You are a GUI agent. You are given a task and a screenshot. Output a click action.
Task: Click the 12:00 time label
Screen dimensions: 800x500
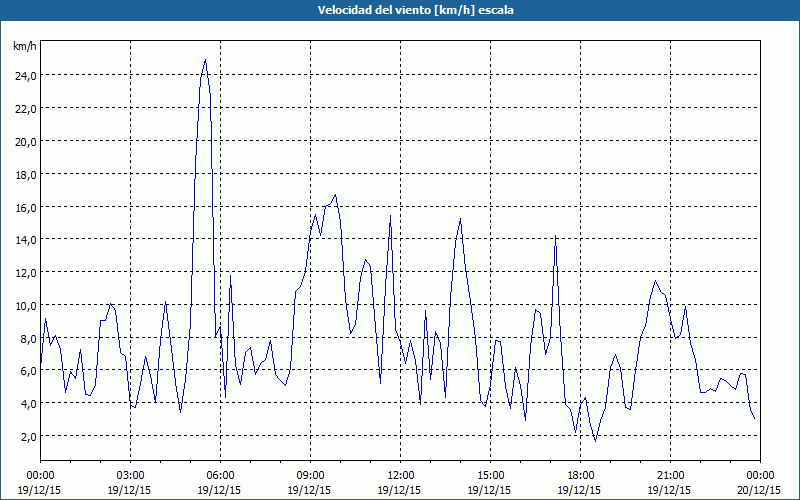(400, 476)
